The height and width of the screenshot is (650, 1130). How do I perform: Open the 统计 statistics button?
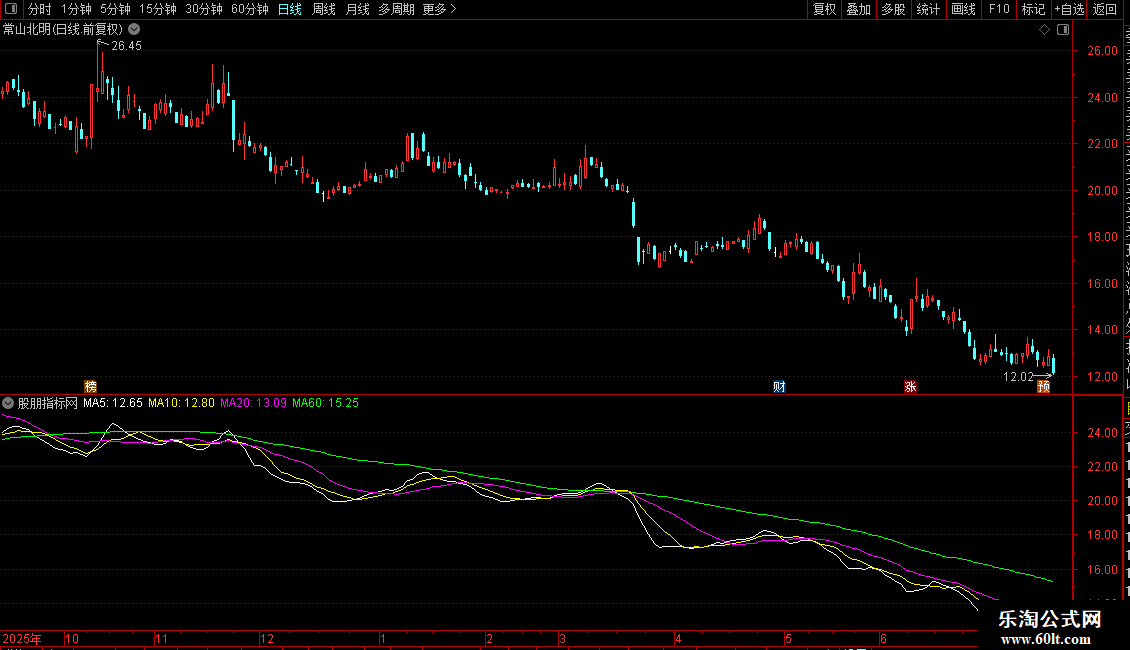click(928, 9)
